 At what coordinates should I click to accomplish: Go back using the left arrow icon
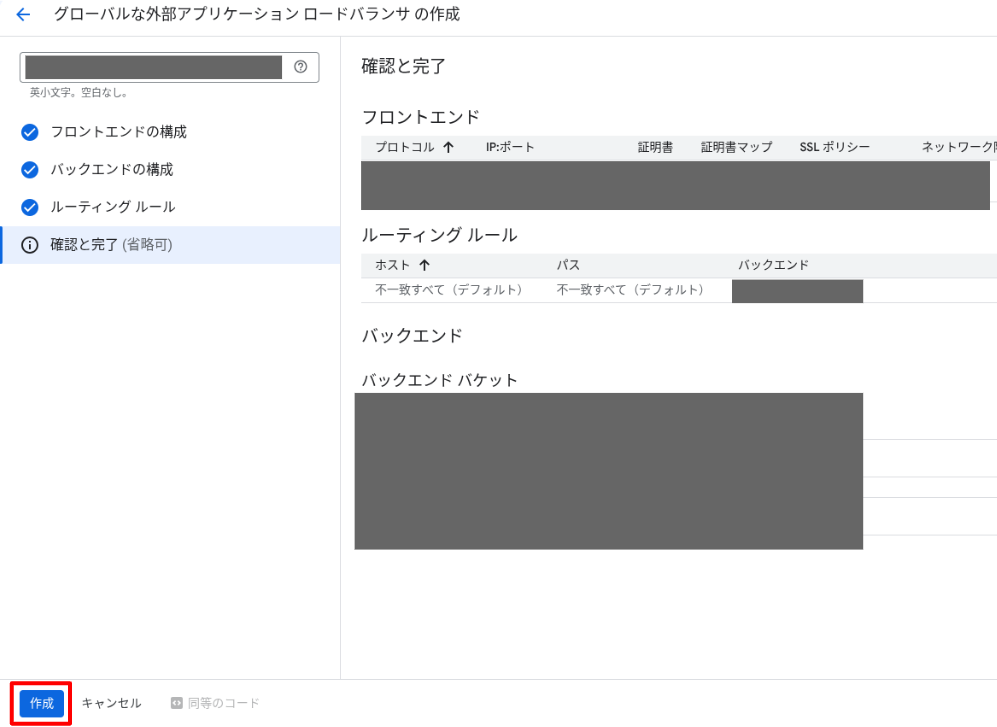[23, 14]
